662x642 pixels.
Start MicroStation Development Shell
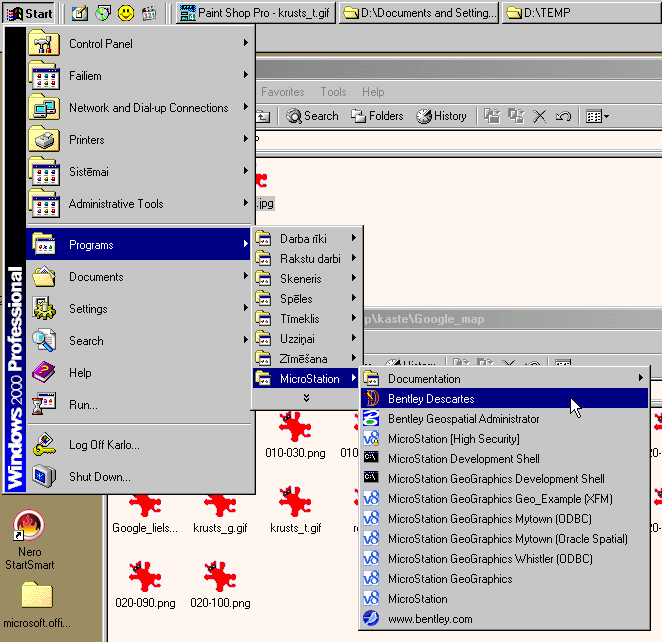(x=505, y=459)
